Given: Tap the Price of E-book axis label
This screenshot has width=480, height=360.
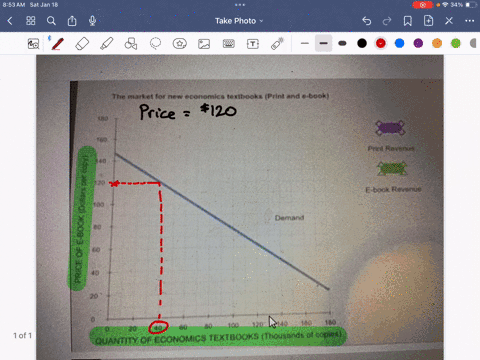Looking at the screenshot, I should point(82,219).
